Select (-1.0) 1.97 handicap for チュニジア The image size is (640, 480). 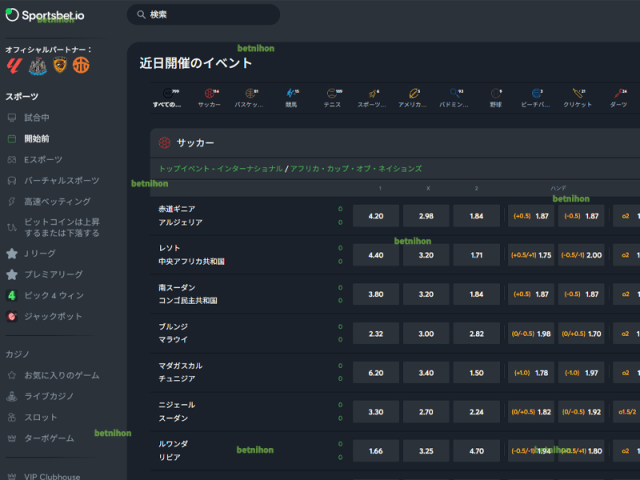[x=581, y=373]
